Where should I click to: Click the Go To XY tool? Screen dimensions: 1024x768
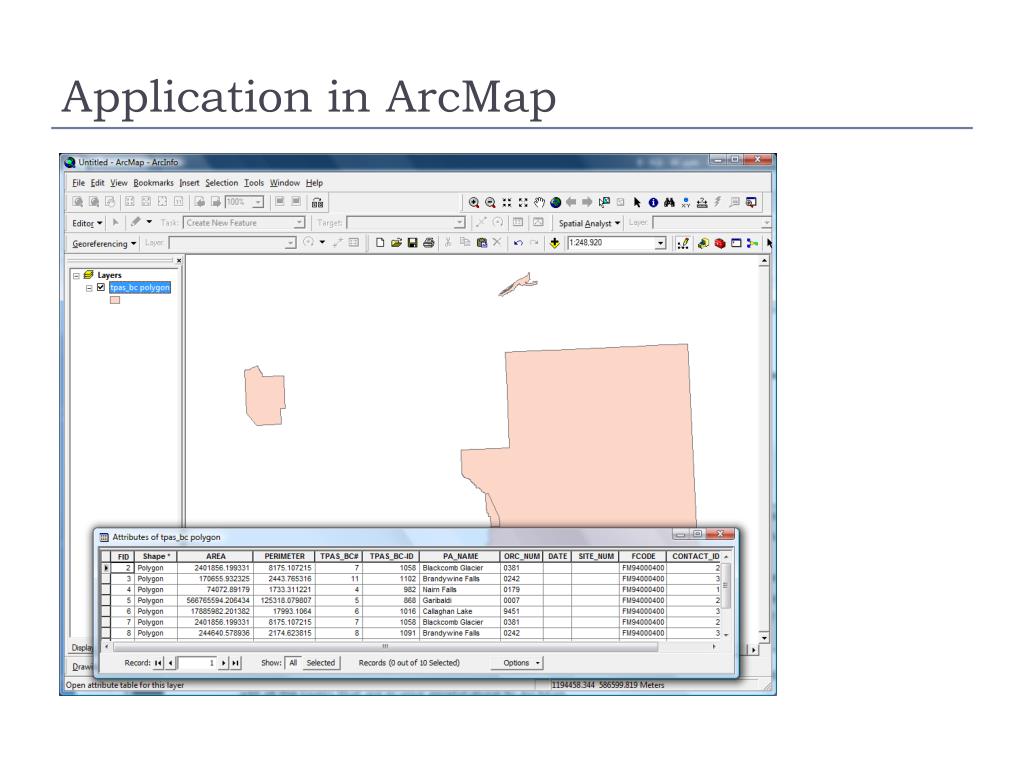(x=686, y=202)
